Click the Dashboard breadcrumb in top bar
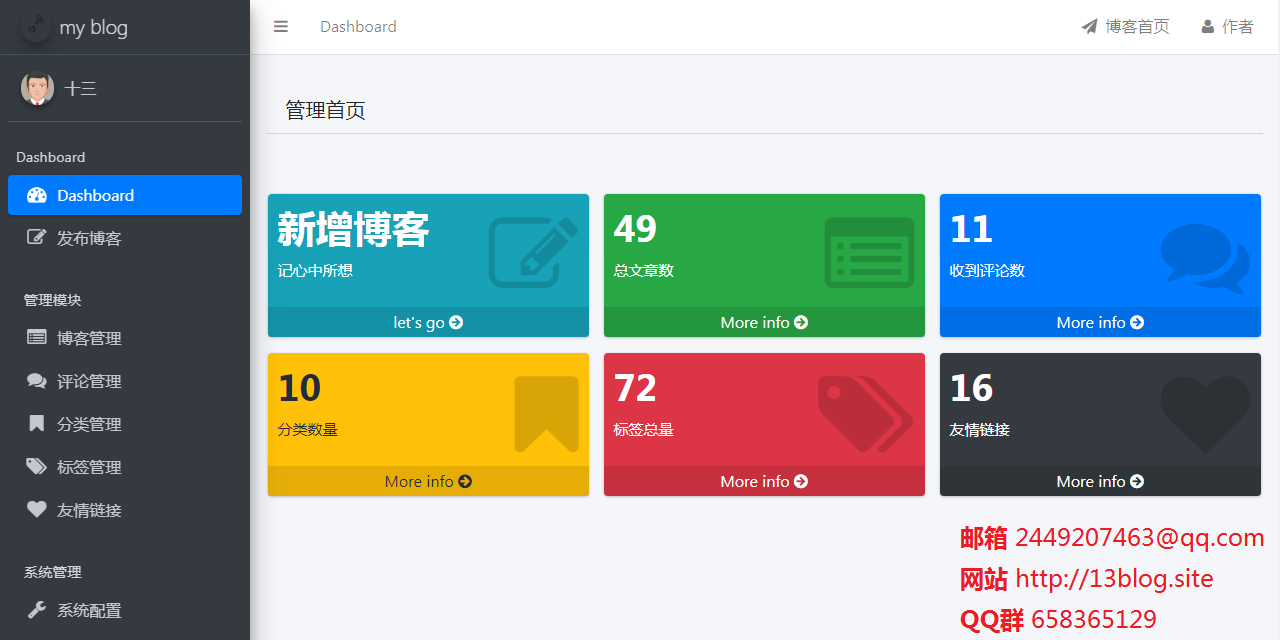 (x=358, y=27)
